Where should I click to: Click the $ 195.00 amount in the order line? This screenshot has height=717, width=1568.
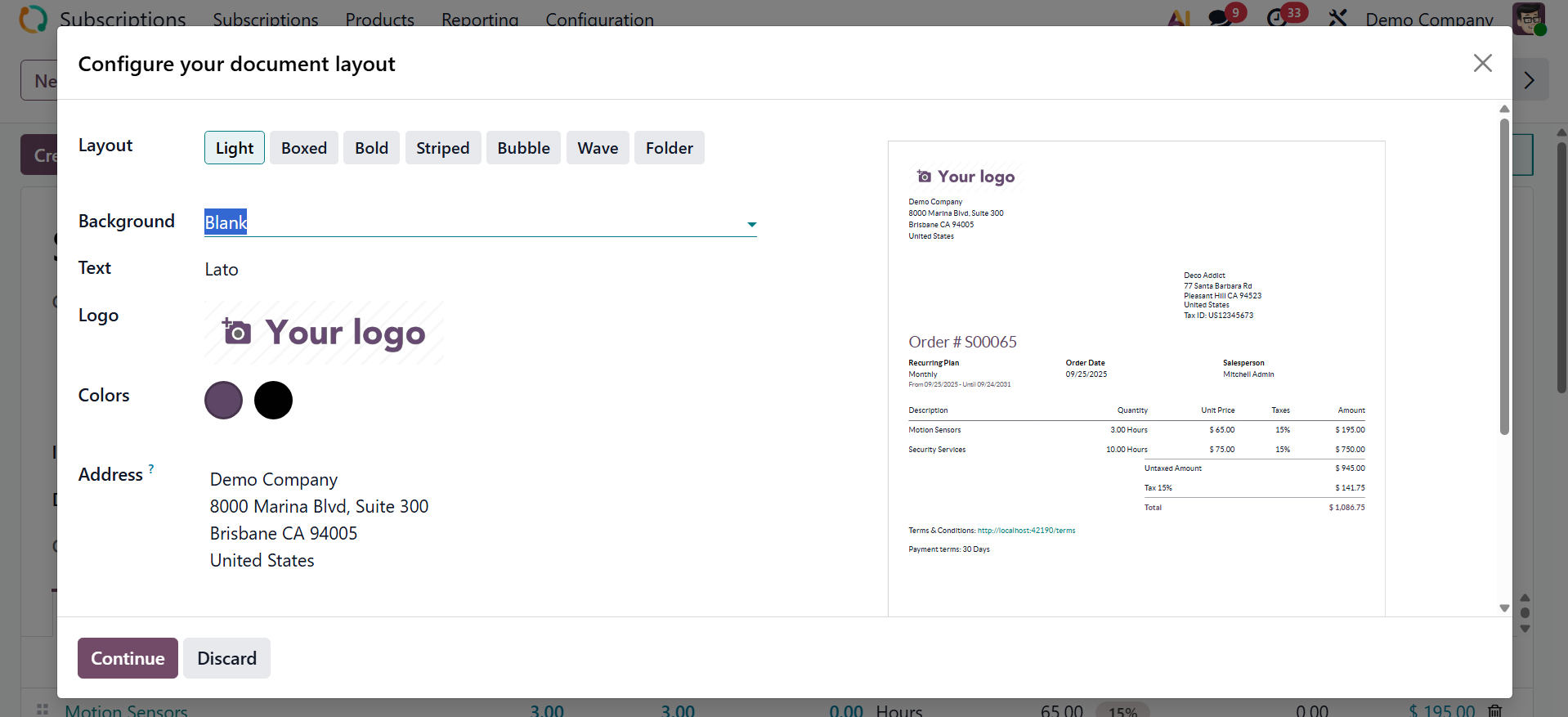click(1441, 710)
